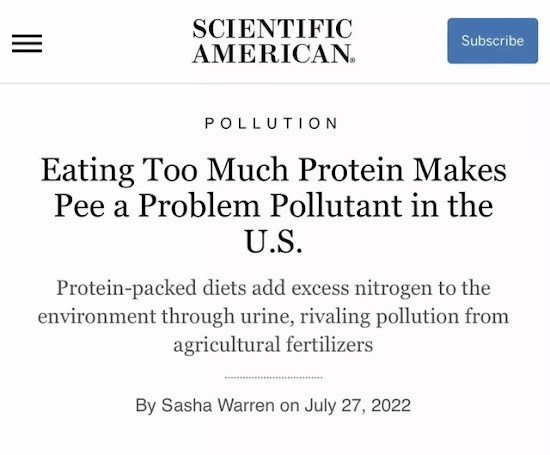Screen dimensions: 550x455
Task: Click the 'agricultural fertilizers' subheading text
Action: click(273, 345)
